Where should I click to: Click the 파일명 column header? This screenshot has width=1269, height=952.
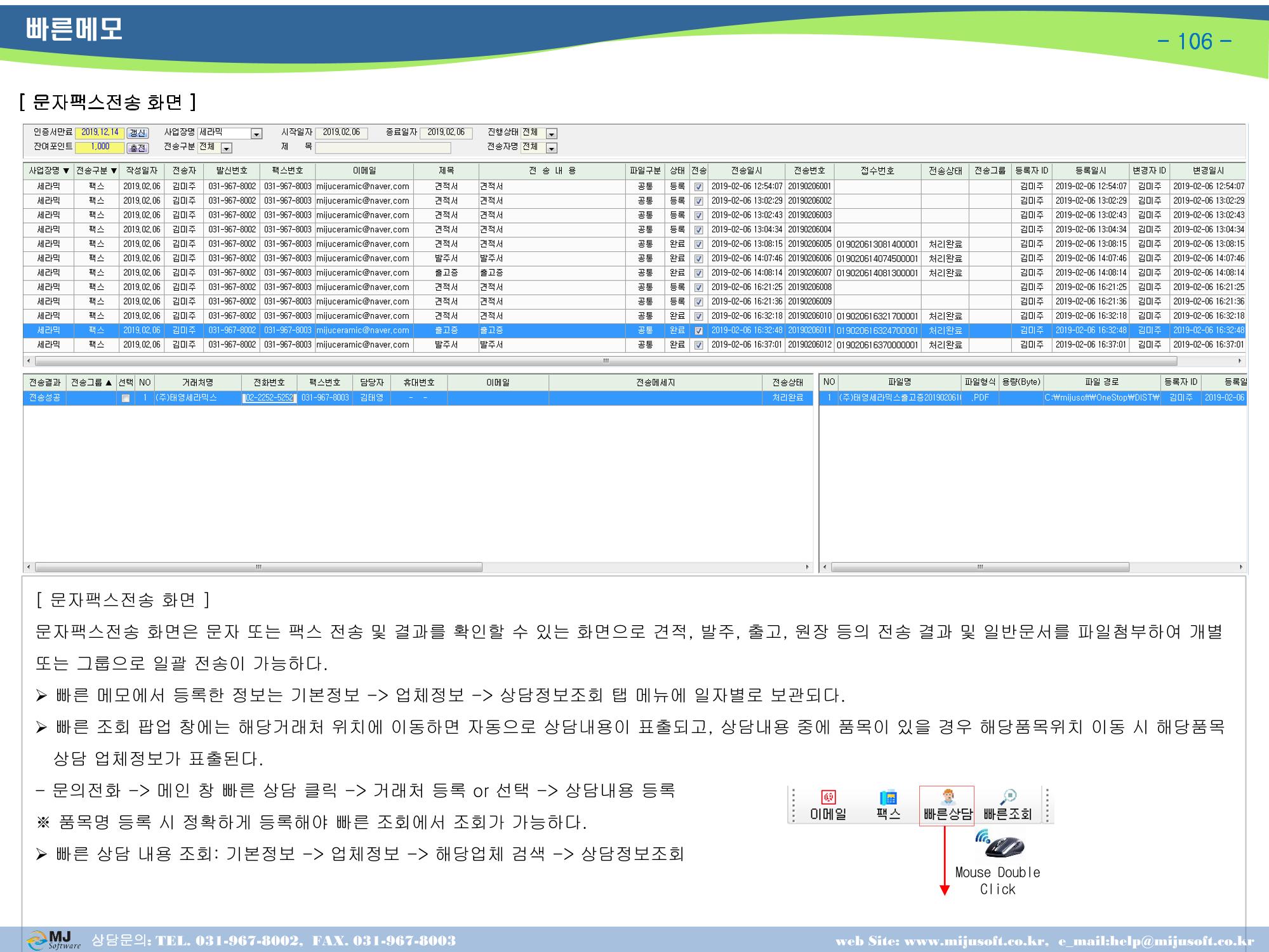(899, 382)
